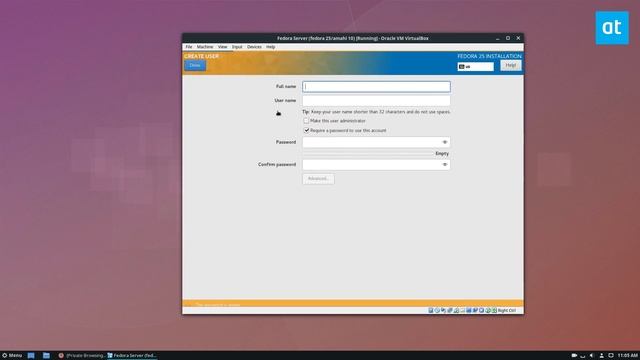Switch to the Private Browsing taskbar window
The image size is (640, 360).
click(82, 356)
